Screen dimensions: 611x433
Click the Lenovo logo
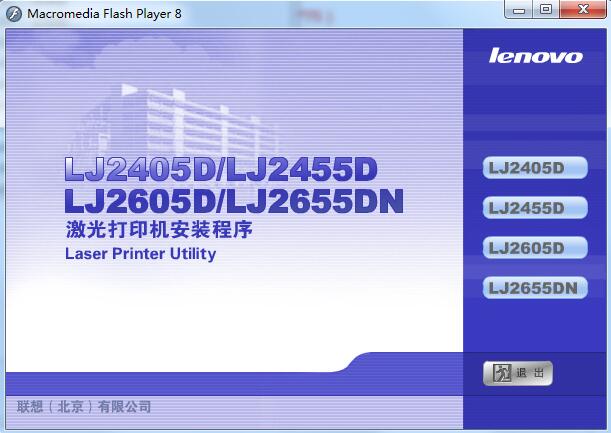535,56
